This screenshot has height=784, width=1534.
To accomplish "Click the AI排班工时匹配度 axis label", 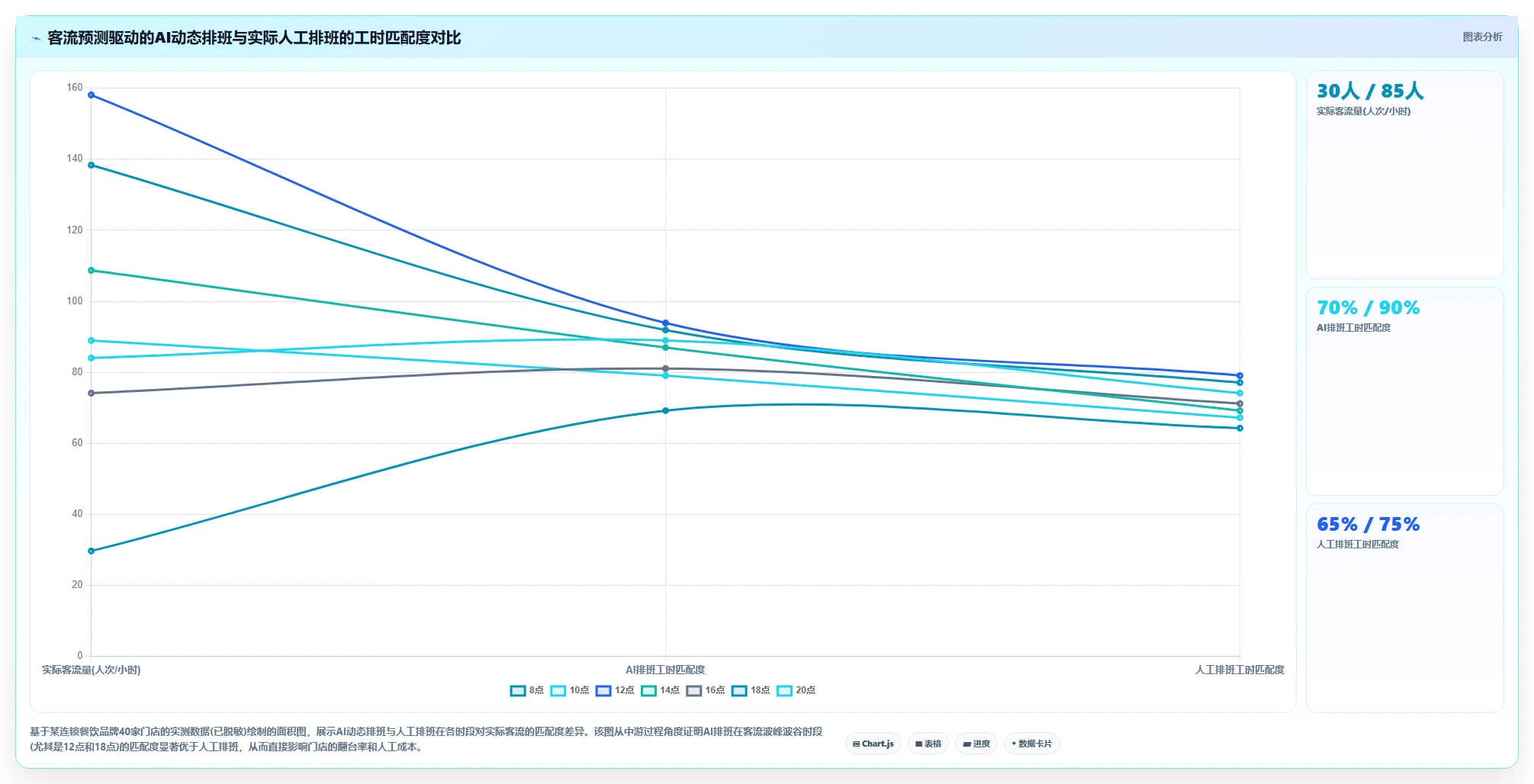I will (x=665, y=670).
